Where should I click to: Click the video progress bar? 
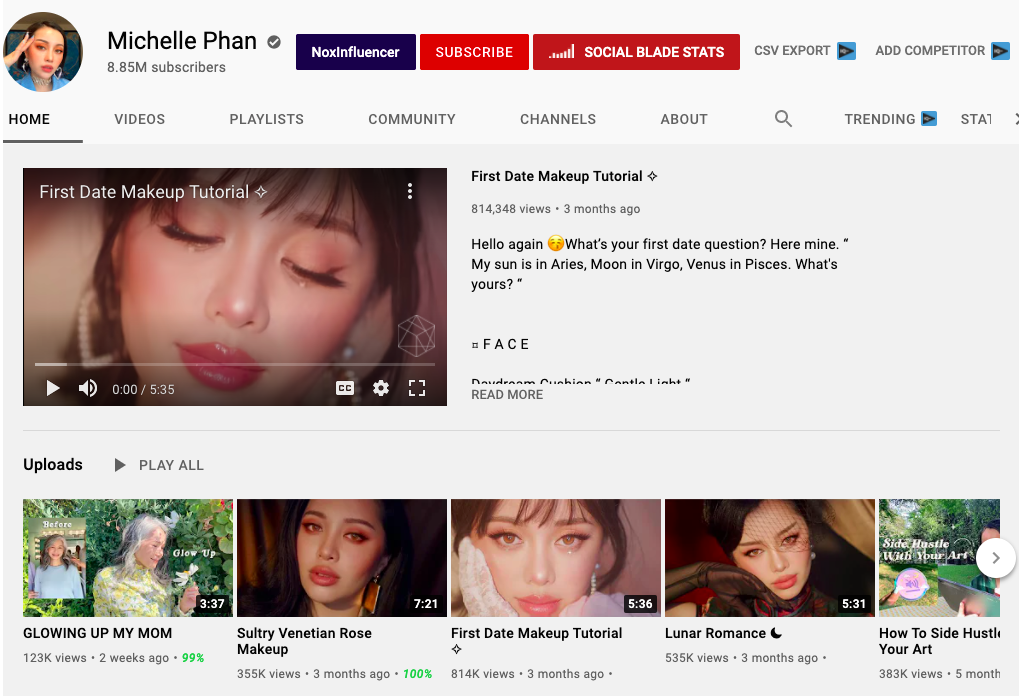point(235,364)
